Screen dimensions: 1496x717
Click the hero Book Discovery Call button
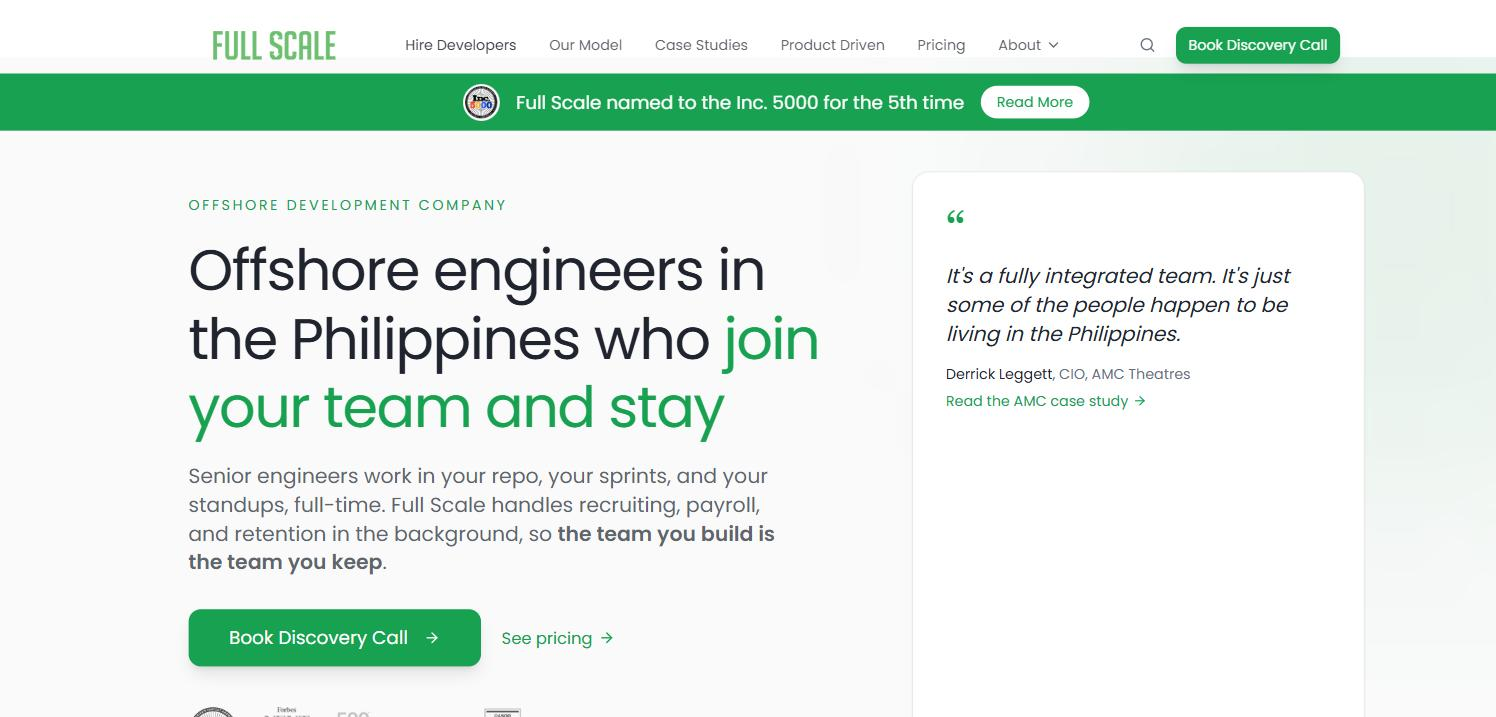(335, 638)
